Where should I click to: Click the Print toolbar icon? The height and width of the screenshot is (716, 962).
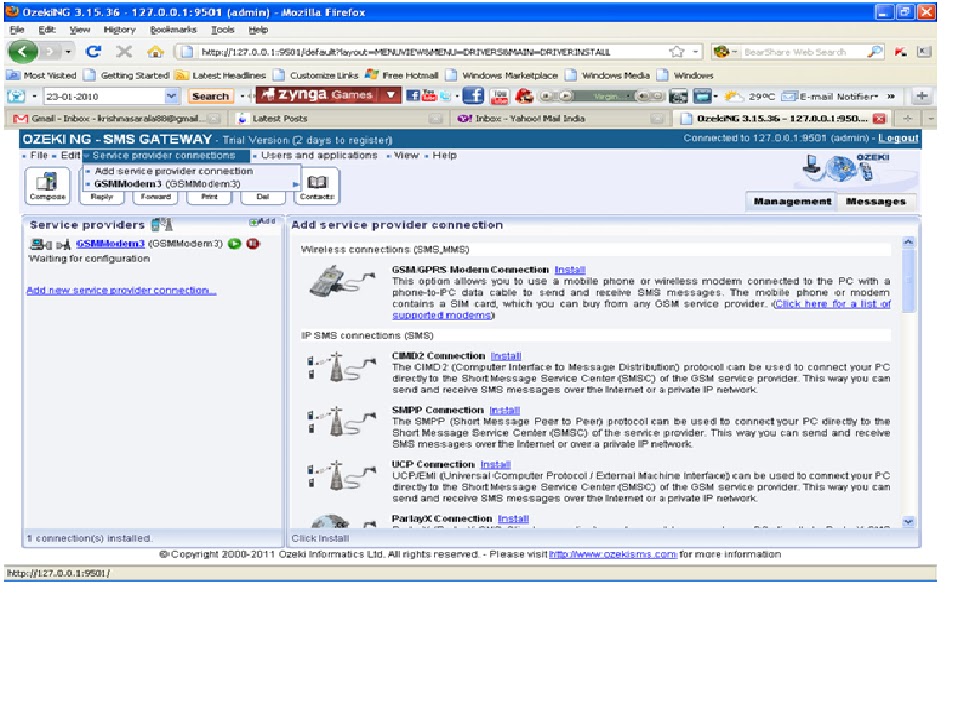click(x=210, y=196)
